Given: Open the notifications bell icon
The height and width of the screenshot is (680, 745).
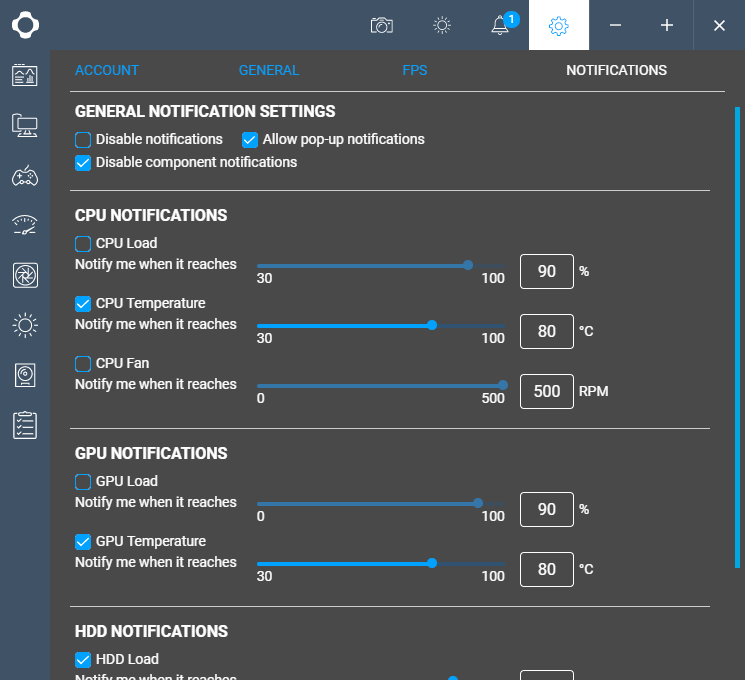Looking at the screenshot, I should pos(501,25).
